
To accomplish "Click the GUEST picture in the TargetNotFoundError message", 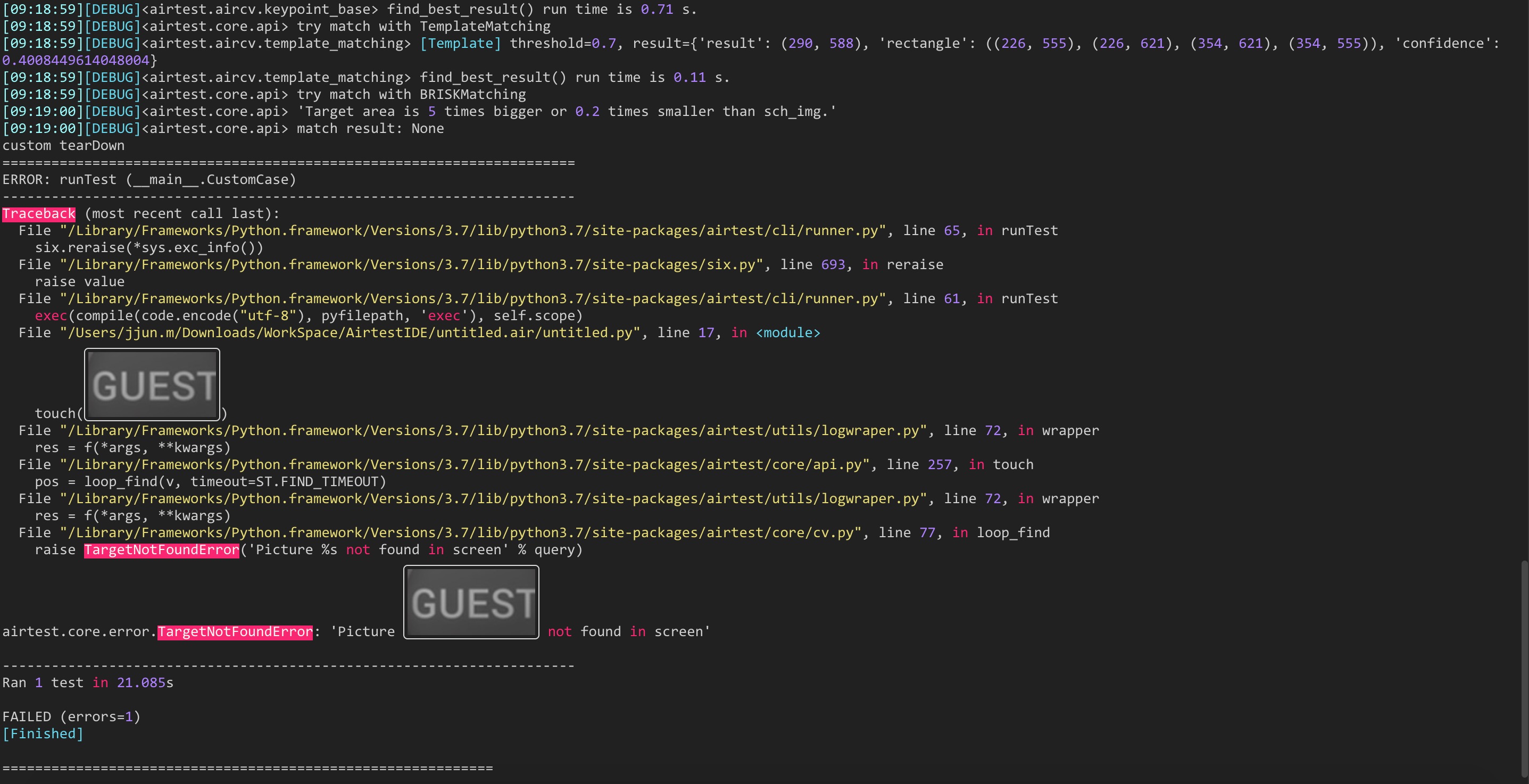I will tap(471, 602).
